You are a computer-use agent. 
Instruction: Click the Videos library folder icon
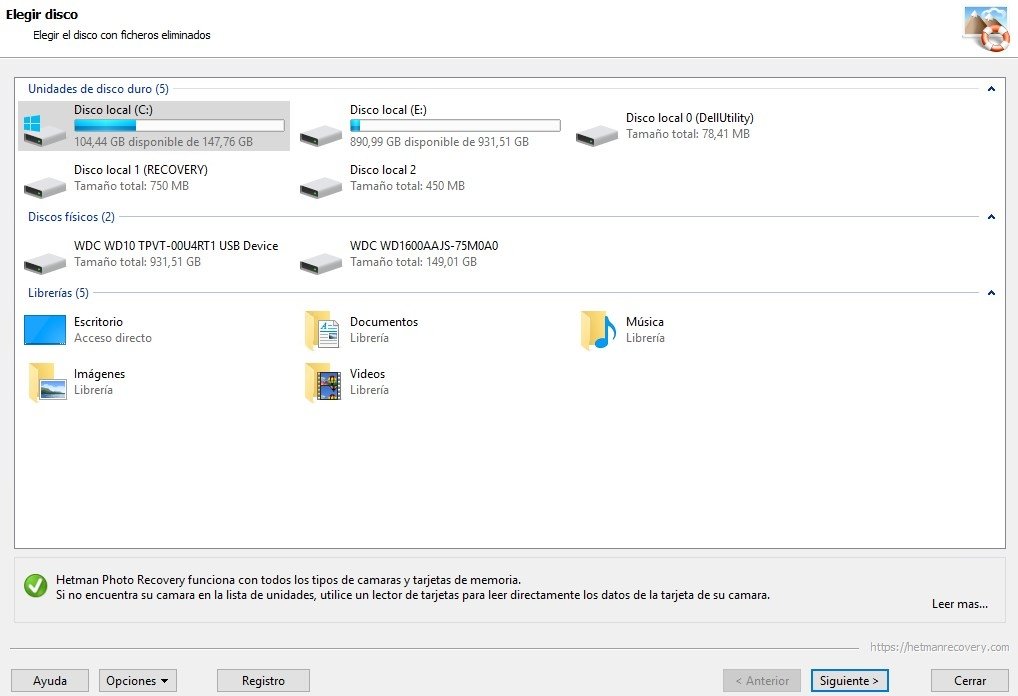[x=323, y=382]
